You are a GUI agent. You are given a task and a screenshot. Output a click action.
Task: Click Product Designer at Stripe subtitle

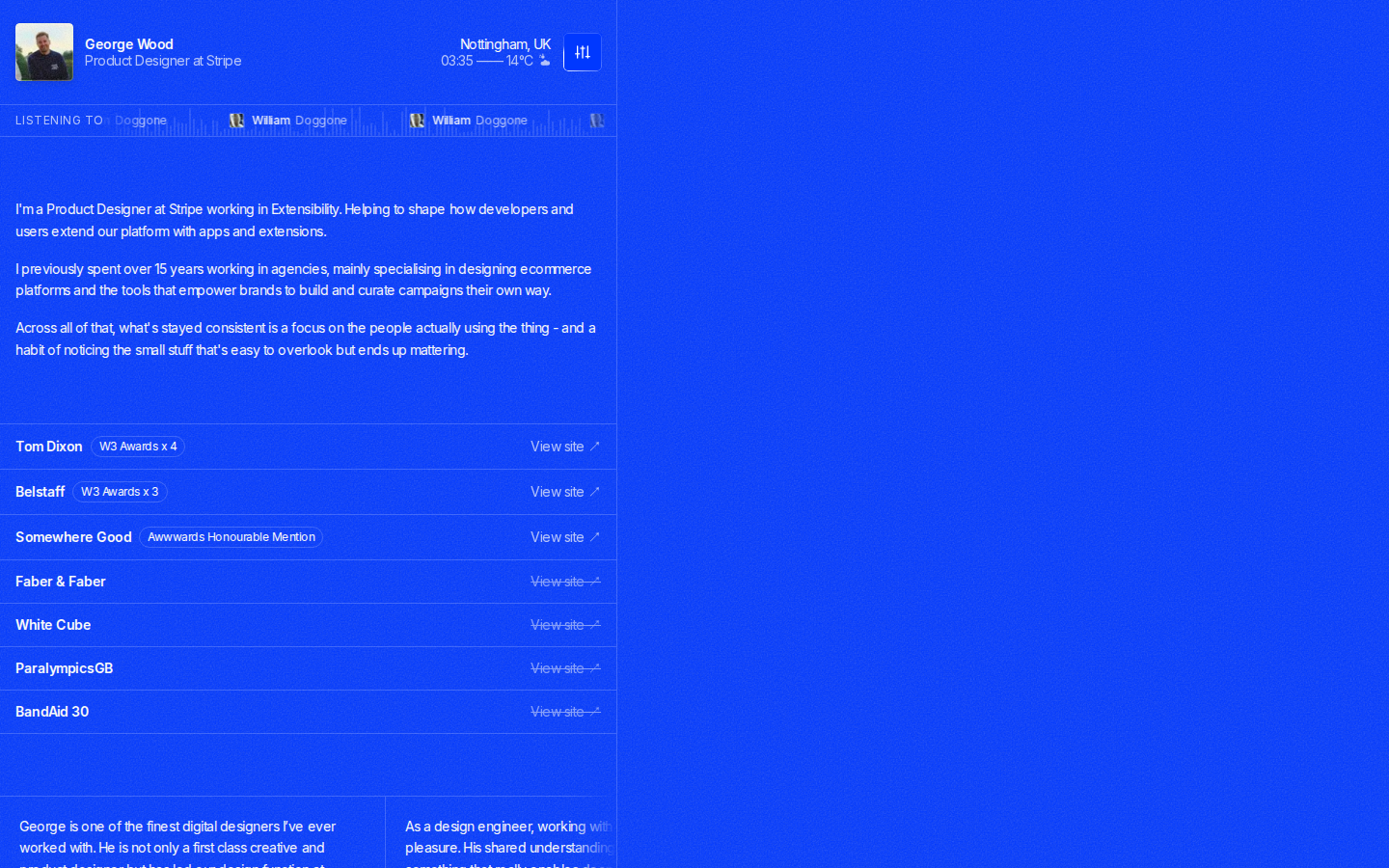pos(163,61)
